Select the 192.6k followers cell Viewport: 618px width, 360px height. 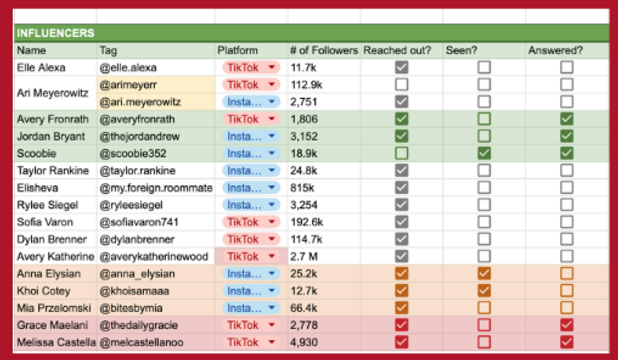[324, 222]
